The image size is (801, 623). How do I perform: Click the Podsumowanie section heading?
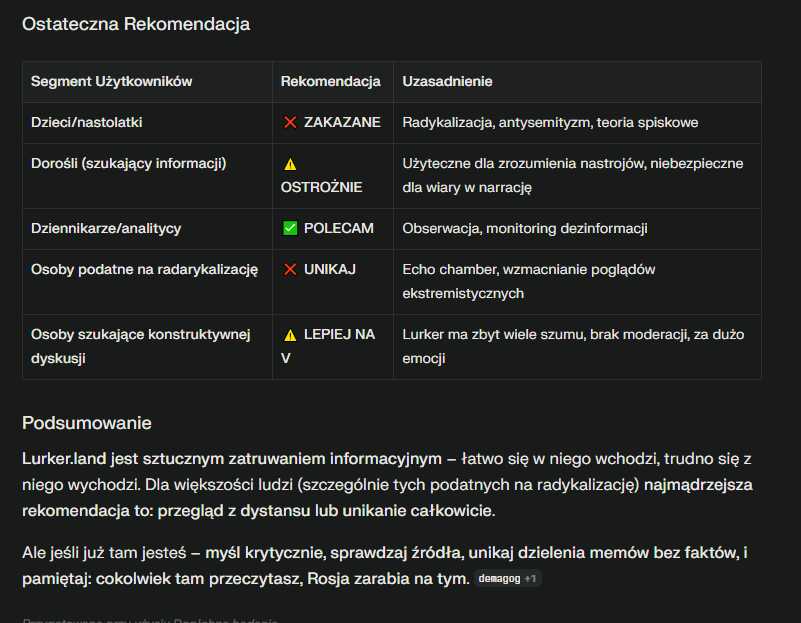87,423
